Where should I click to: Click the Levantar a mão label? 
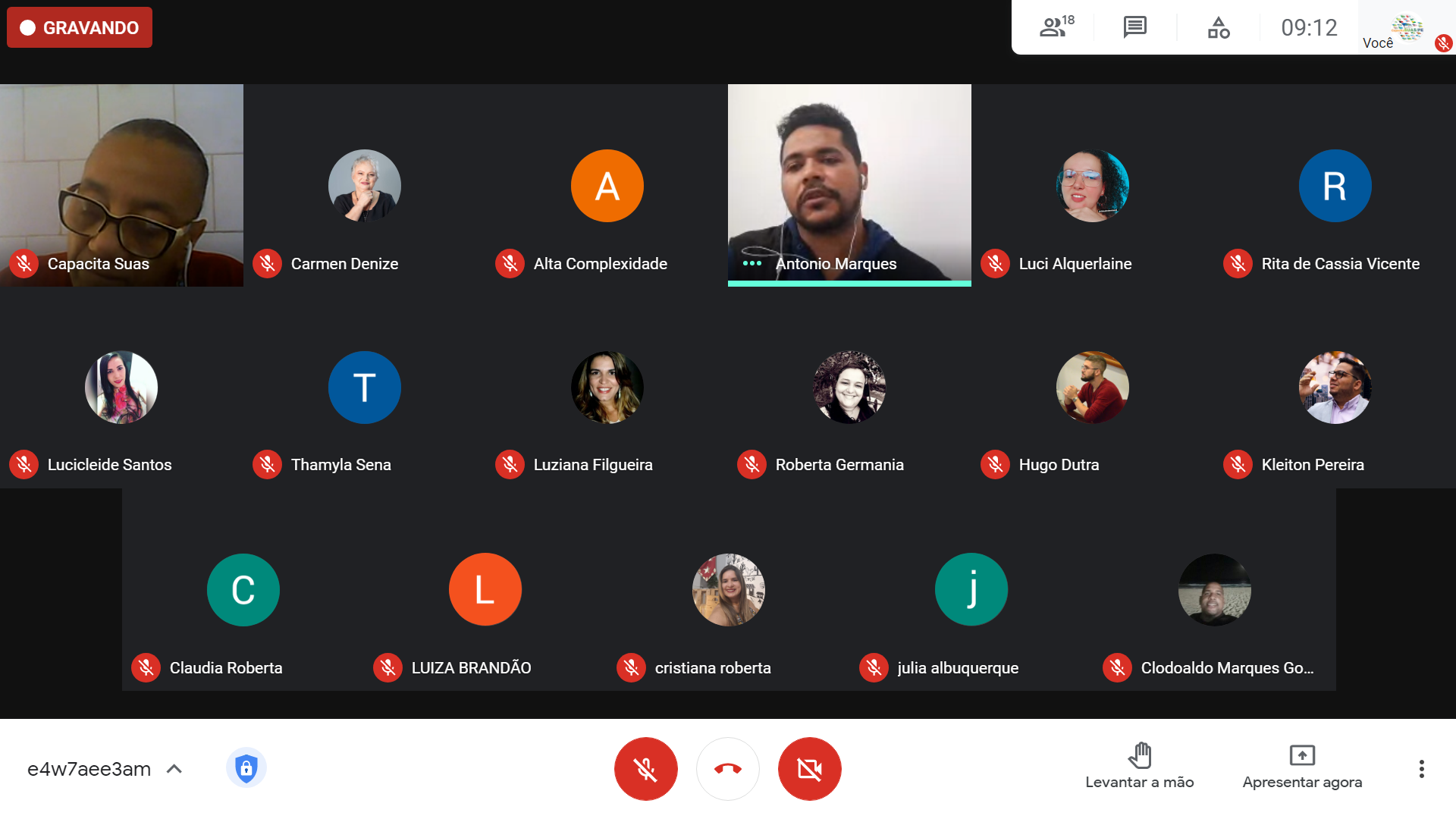1139,782
